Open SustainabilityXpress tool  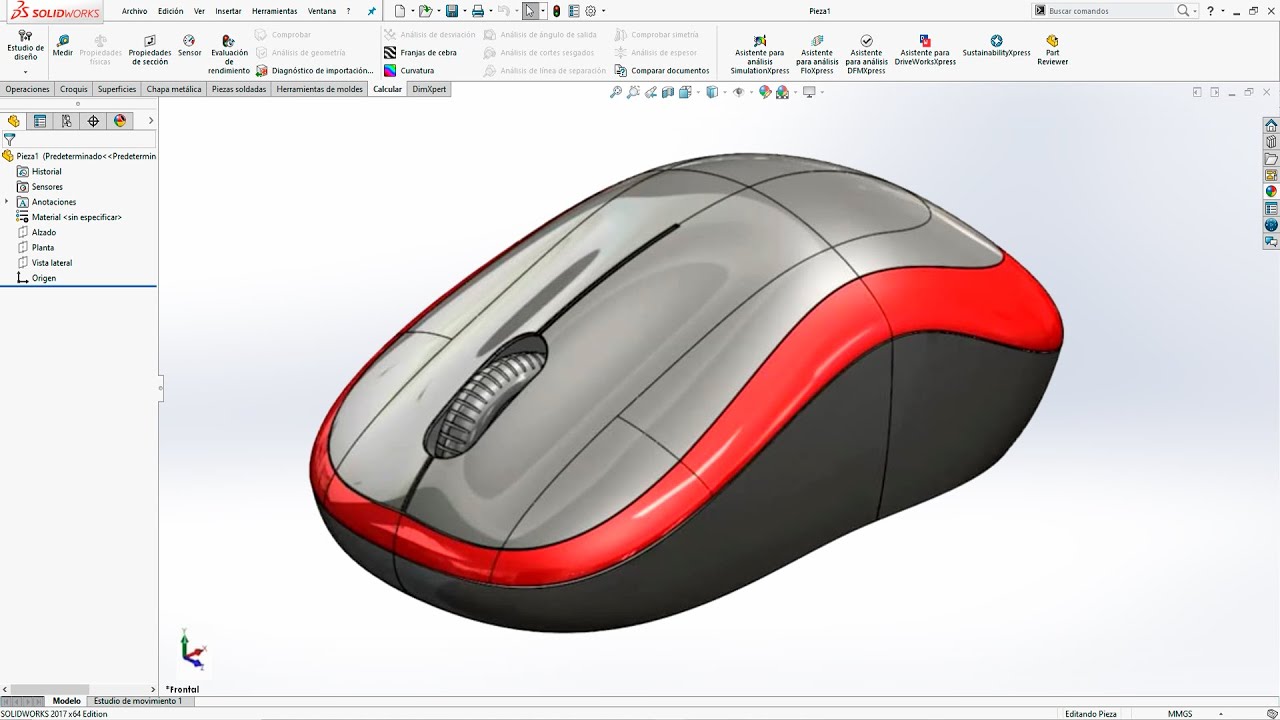pos(996,46)
